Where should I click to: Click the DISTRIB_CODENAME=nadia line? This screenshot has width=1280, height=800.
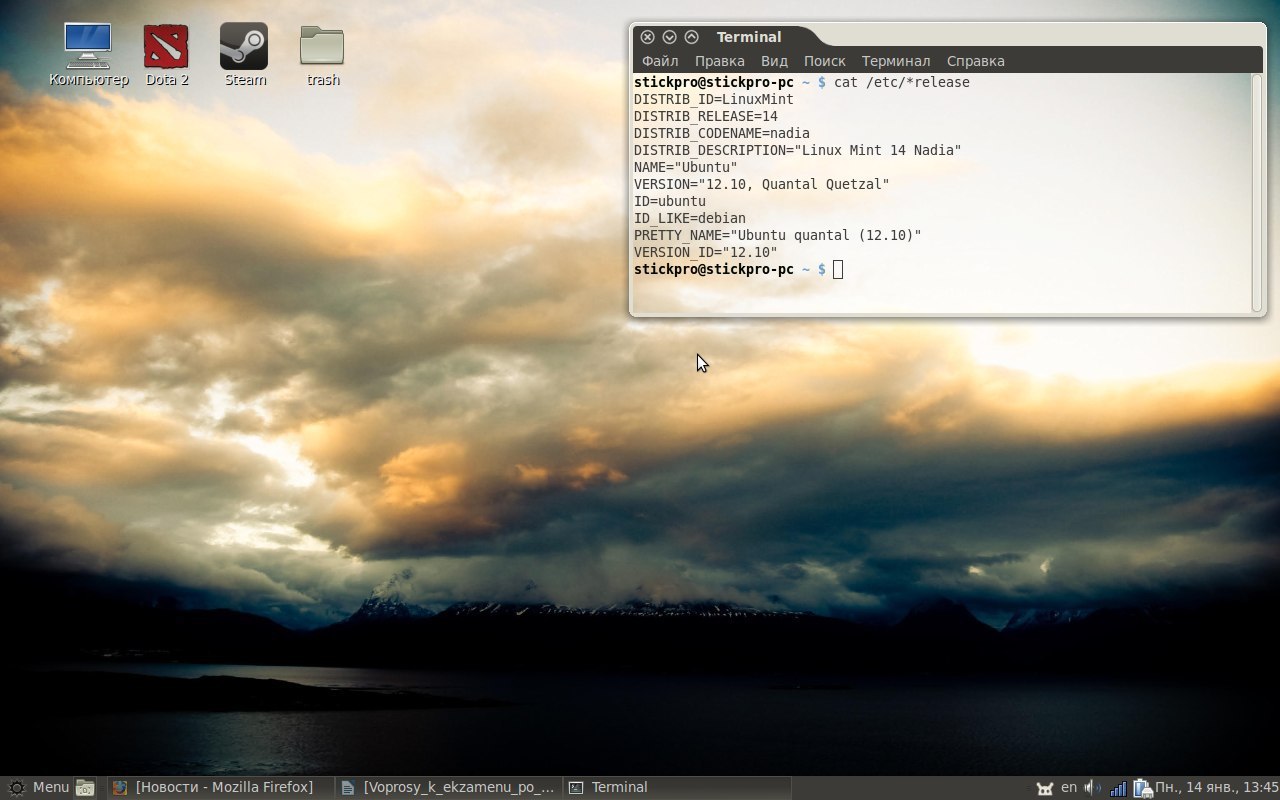[721, 133]
